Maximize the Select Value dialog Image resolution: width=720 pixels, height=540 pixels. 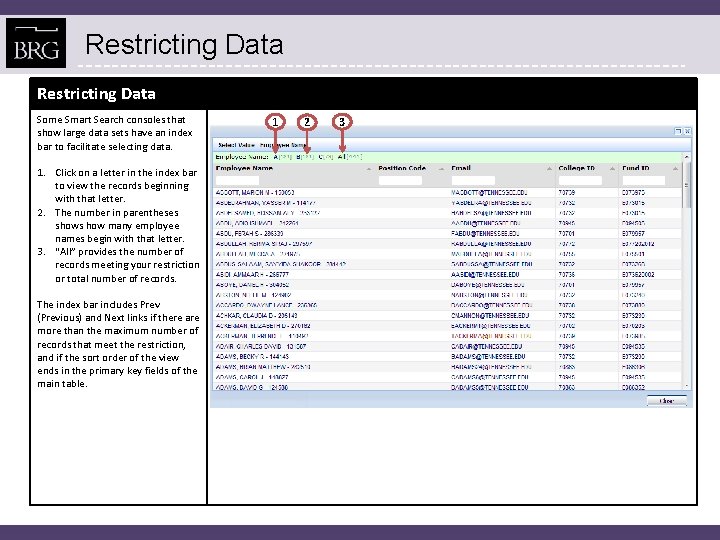point(678,131)
